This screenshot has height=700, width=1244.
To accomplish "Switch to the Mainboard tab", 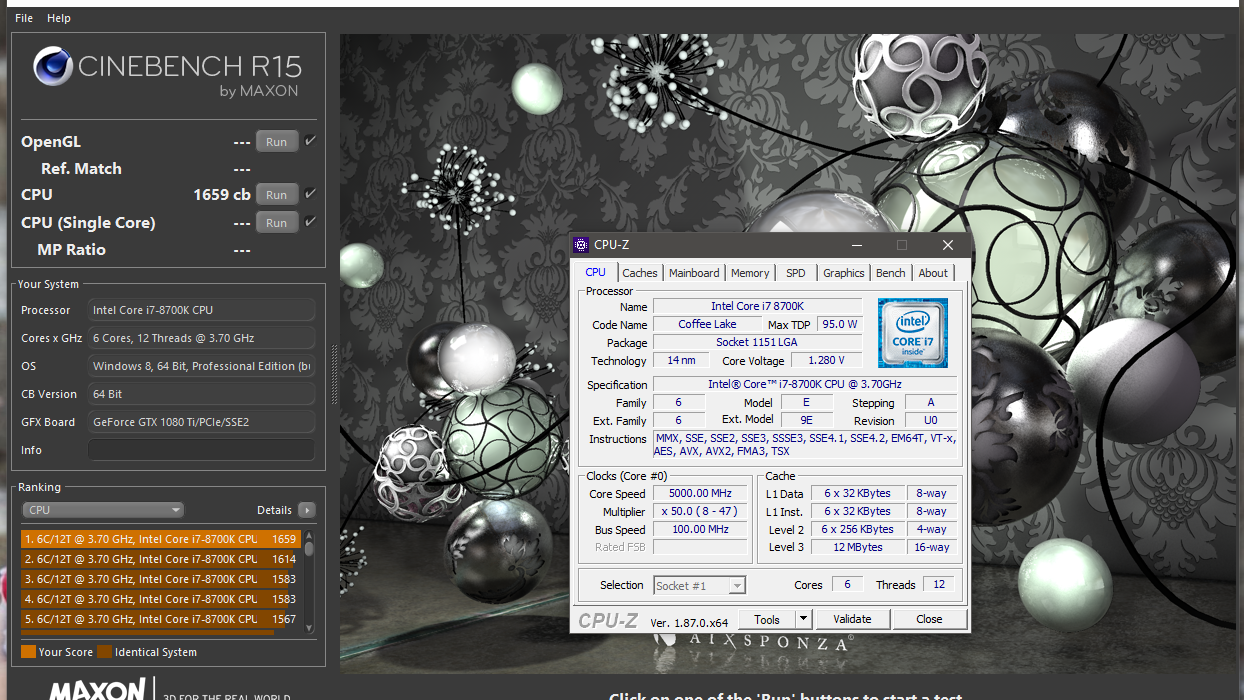I will pos(694,273).
